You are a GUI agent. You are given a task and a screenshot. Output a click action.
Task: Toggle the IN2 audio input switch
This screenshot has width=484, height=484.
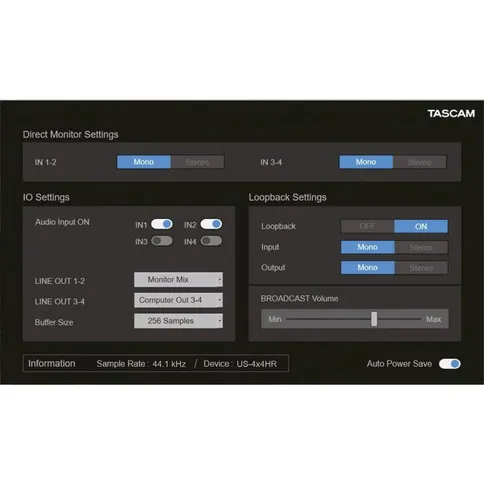click(x=211, y=224)
